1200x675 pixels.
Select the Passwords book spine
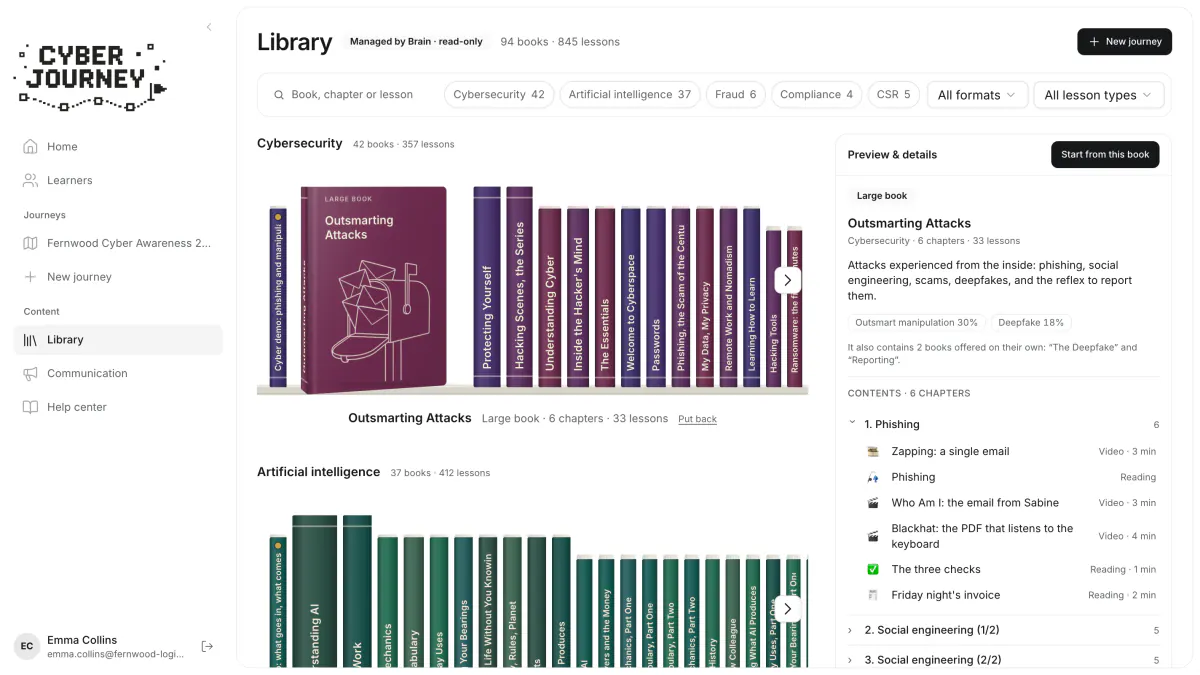[x=656, y=297]
